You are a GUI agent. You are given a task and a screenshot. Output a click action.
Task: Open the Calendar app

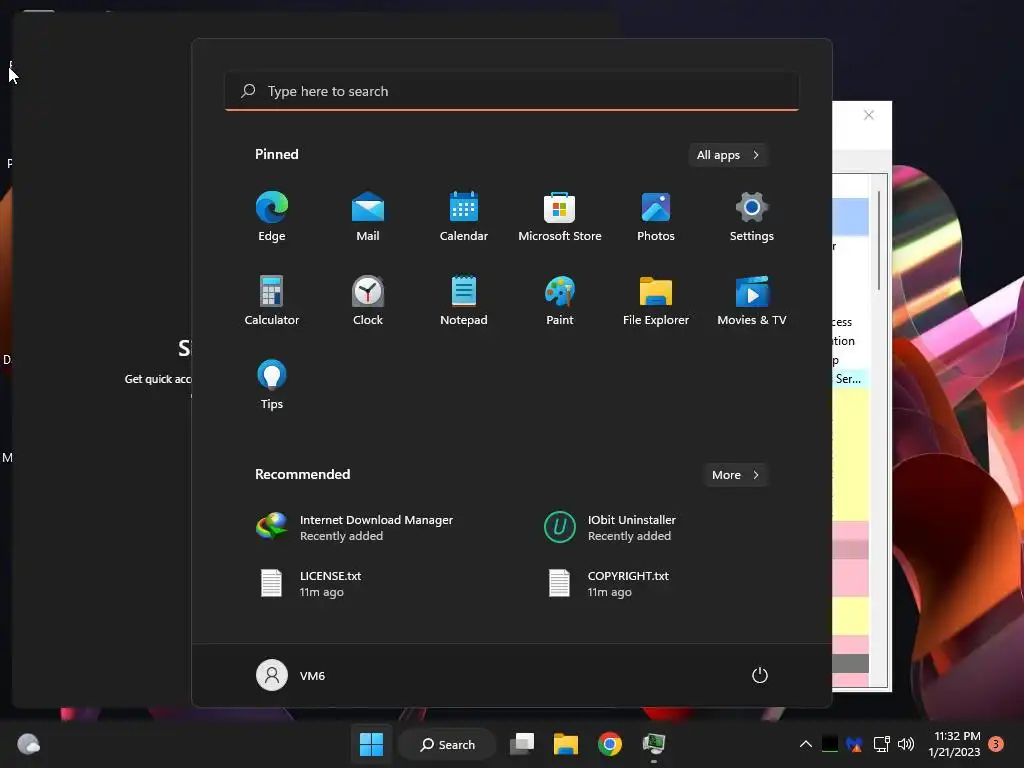pyautogui.click(x=464, y=216)
